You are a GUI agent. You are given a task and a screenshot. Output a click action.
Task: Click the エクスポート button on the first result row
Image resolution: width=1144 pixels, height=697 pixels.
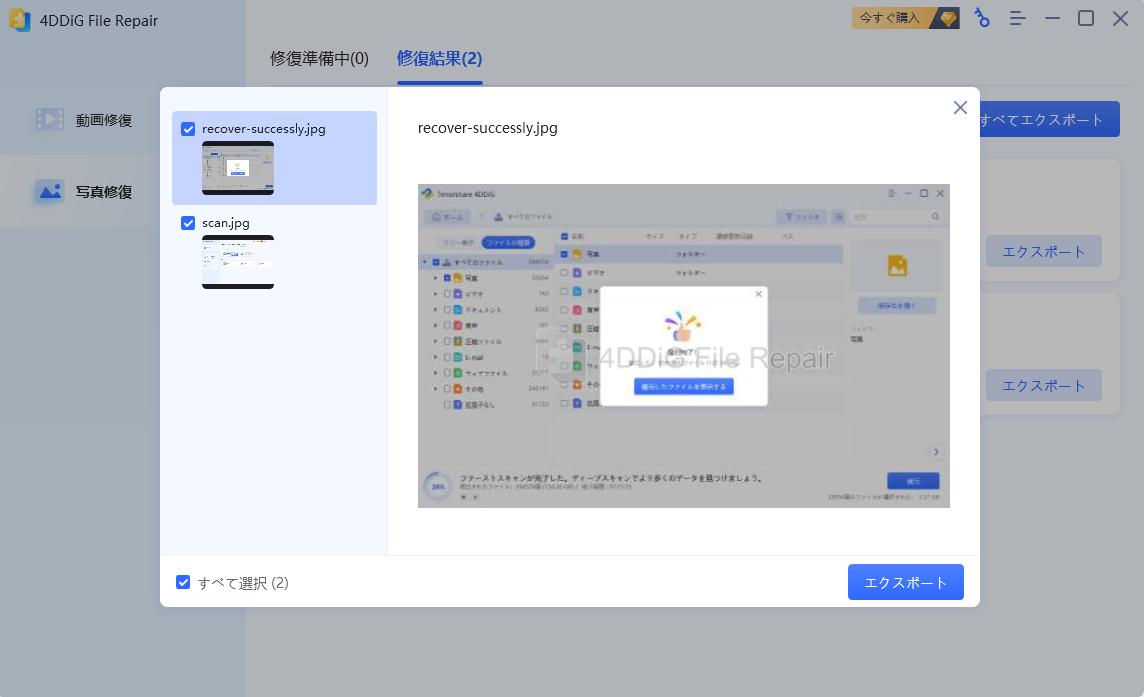[x=1043, y=251]
